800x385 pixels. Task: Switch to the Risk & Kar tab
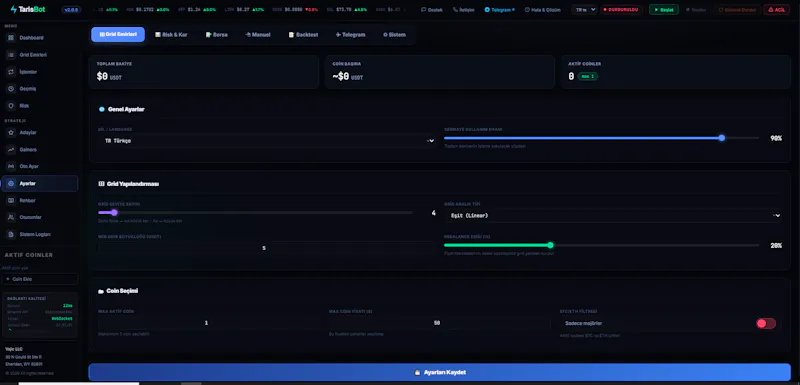pos(171,35)
